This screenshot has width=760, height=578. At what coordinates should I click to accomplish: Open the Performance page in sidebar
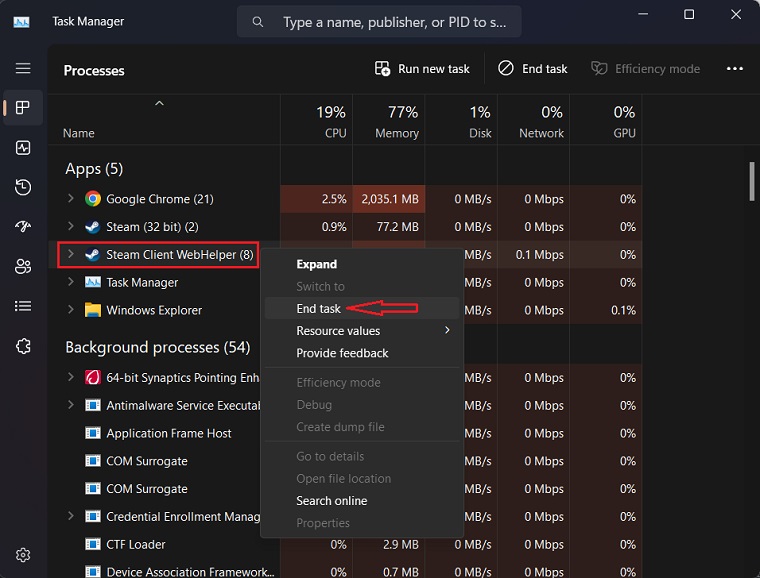pyautogui.click(x=23, y=148)
